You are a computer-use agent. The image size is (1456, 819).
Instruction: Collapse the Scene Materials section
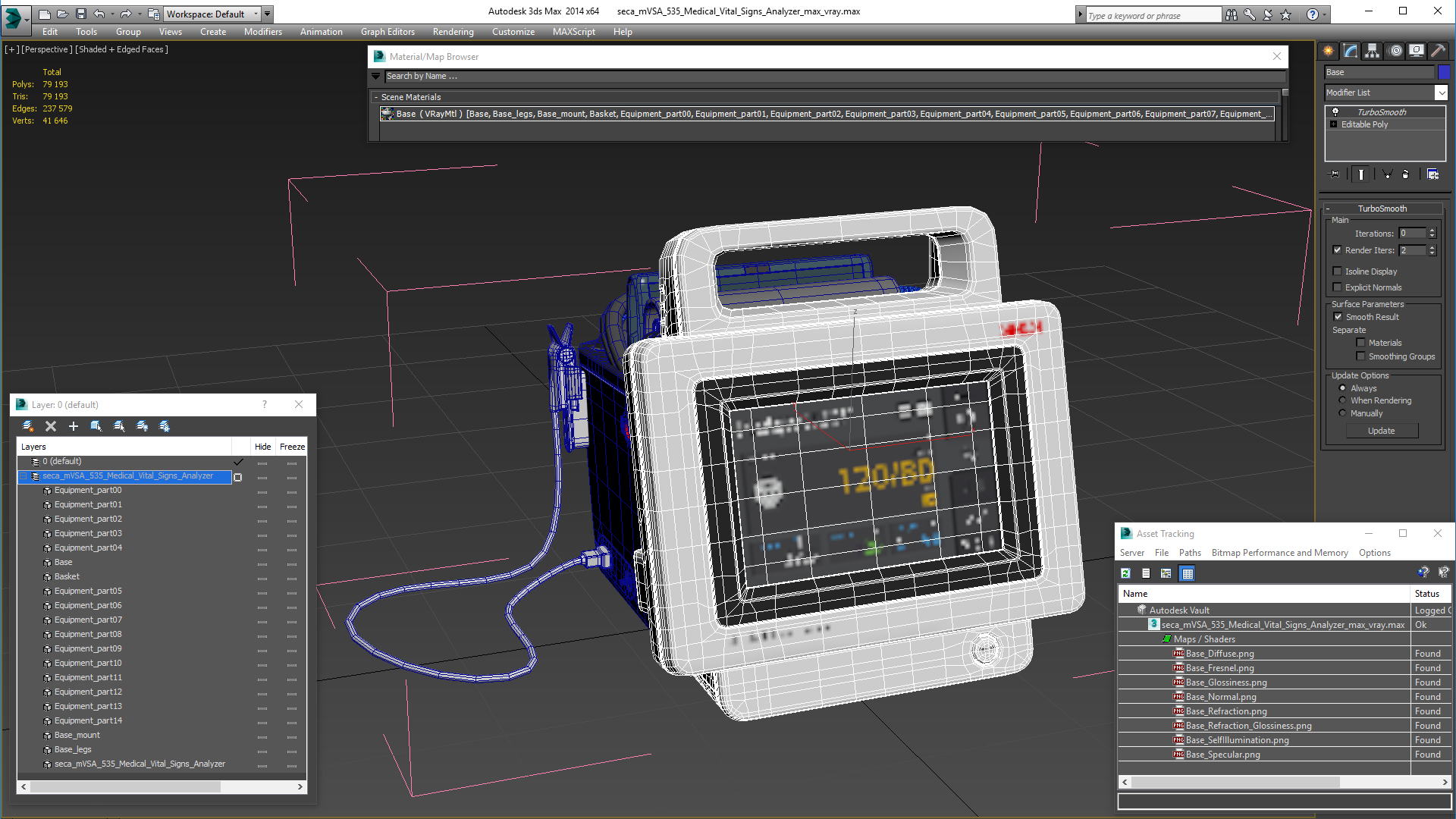click(376, 97)
